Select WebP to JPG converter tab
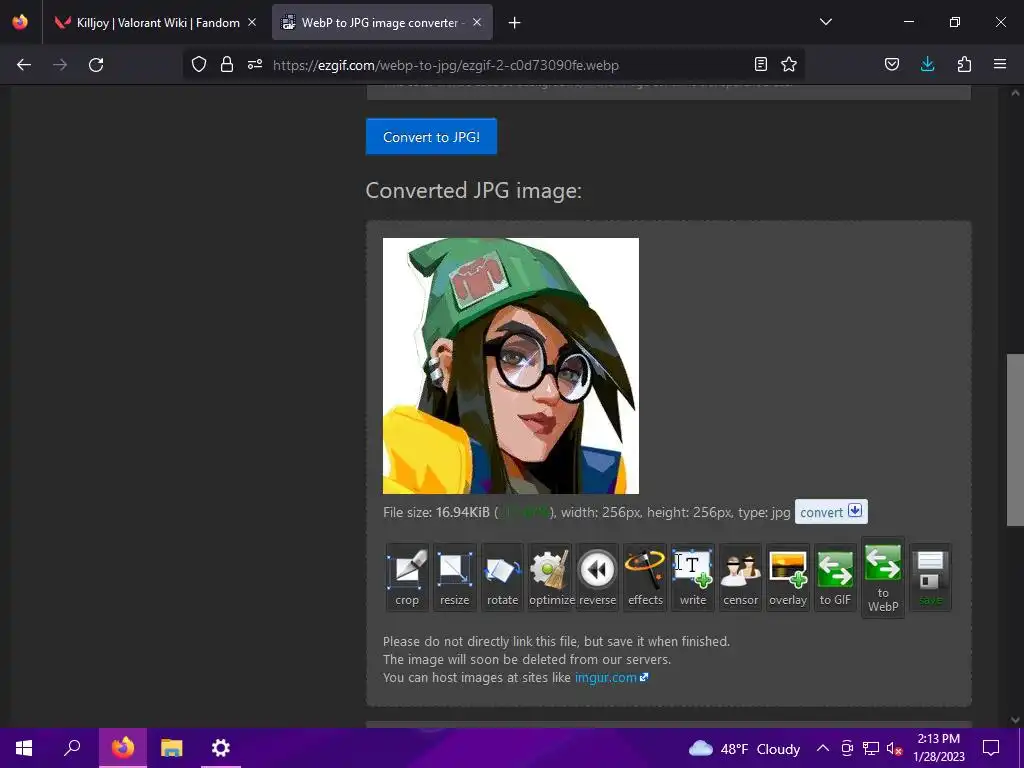This screenshot has height=768, width=1024. [x=382, y=23]
